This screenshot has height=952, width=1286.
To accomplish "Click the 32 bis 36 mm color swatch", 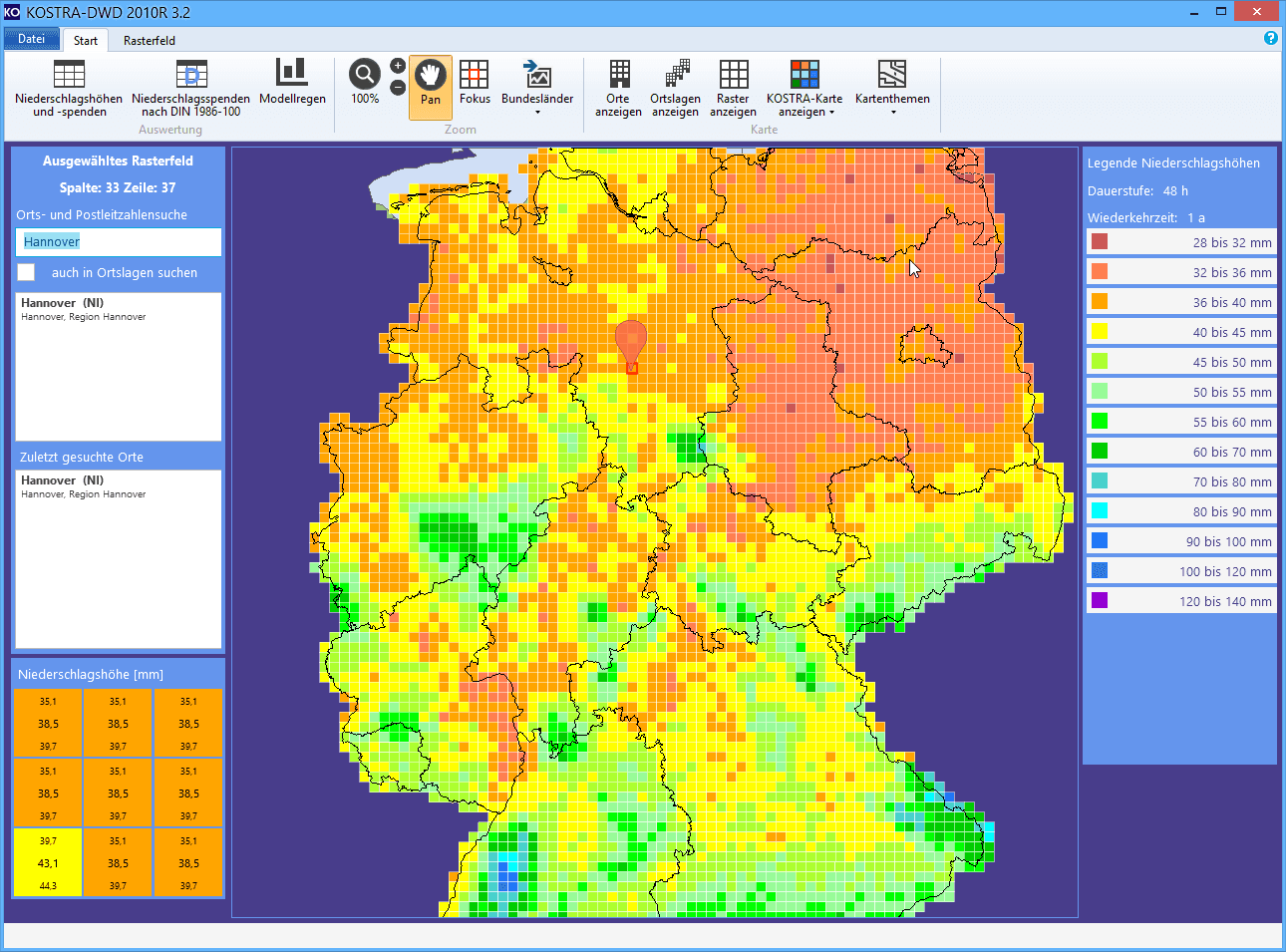I will (1100, 271).
